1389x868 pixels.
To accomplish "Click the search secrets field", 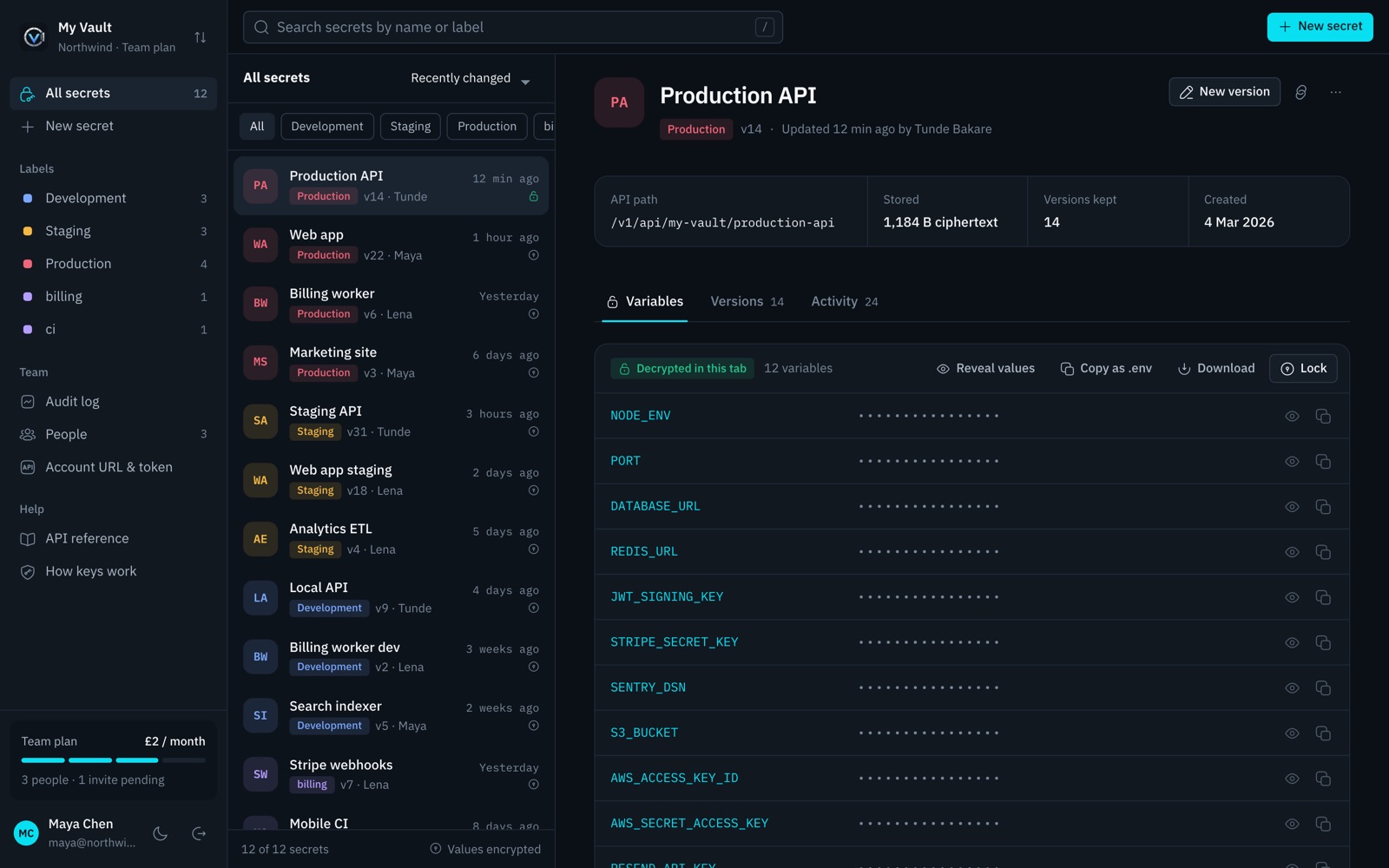I will pos(513,27).
